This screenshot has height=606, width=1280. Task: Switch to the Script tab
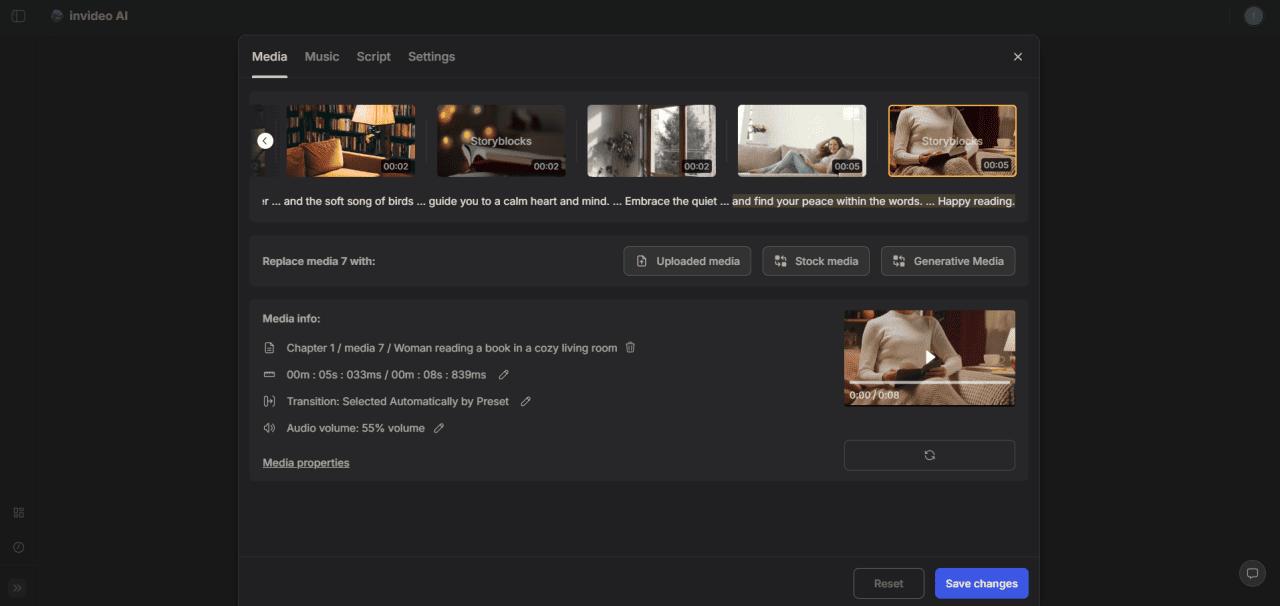[x=373, y=56]
